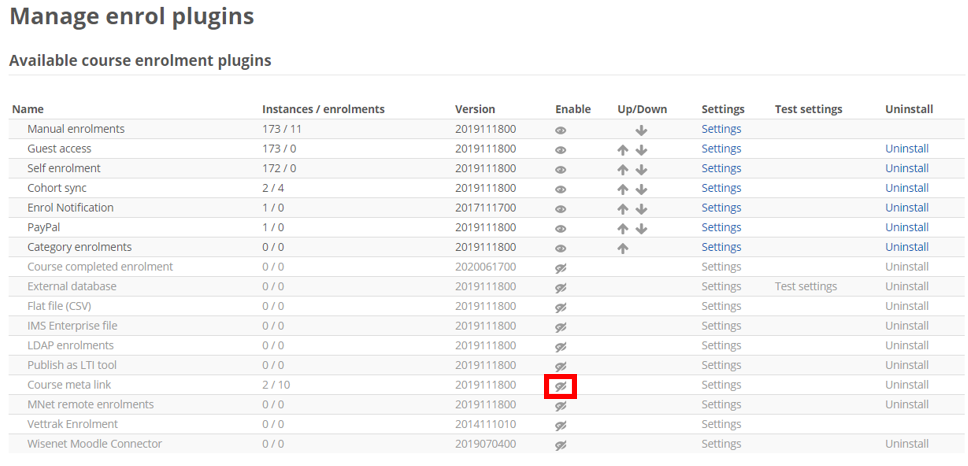The image size is (968, 466).
Task: Move Enrol Notification up with arrow
Action: [x=623, y=209]
